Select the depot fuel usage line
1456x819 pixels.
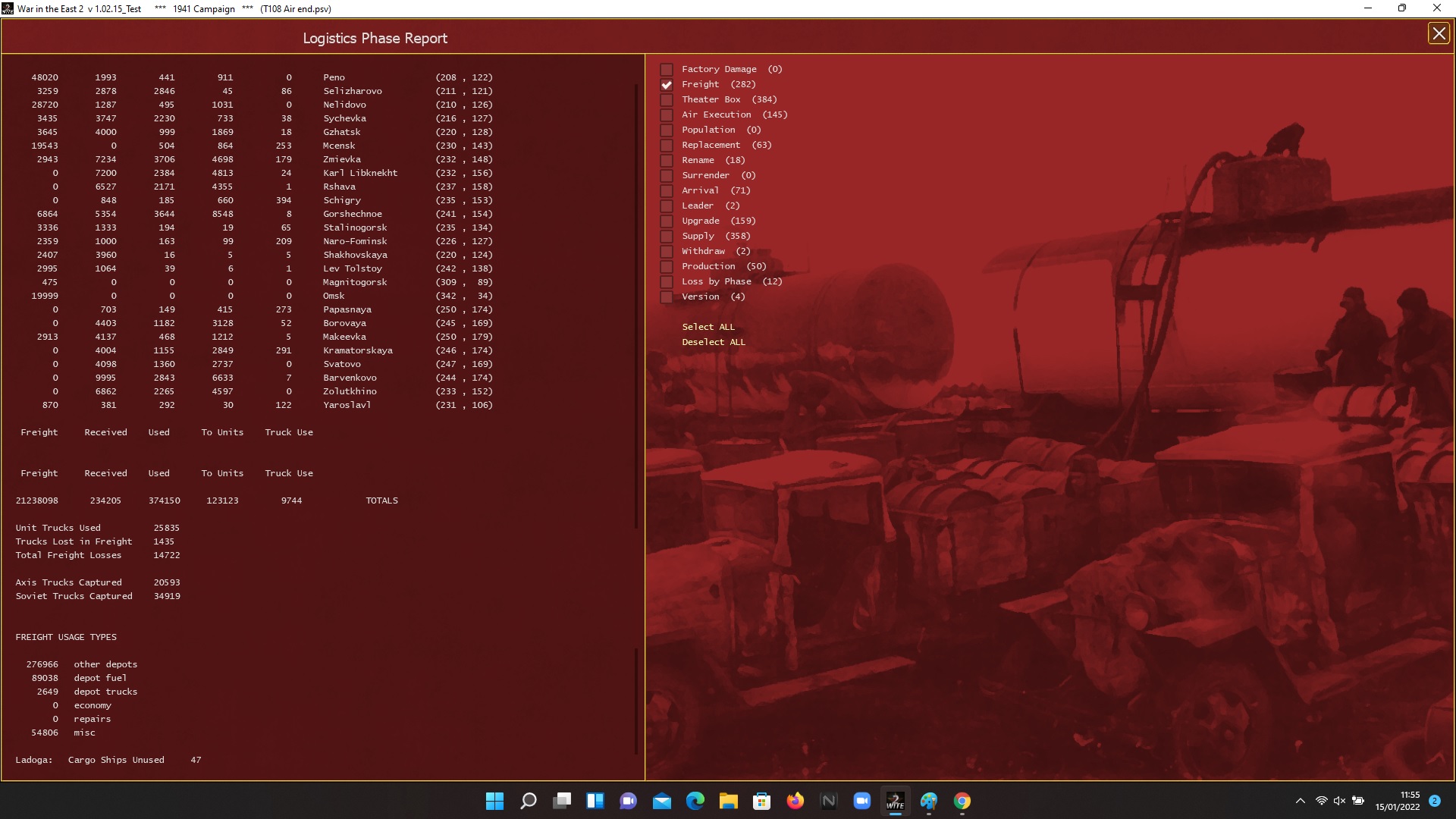click(79, 678)
